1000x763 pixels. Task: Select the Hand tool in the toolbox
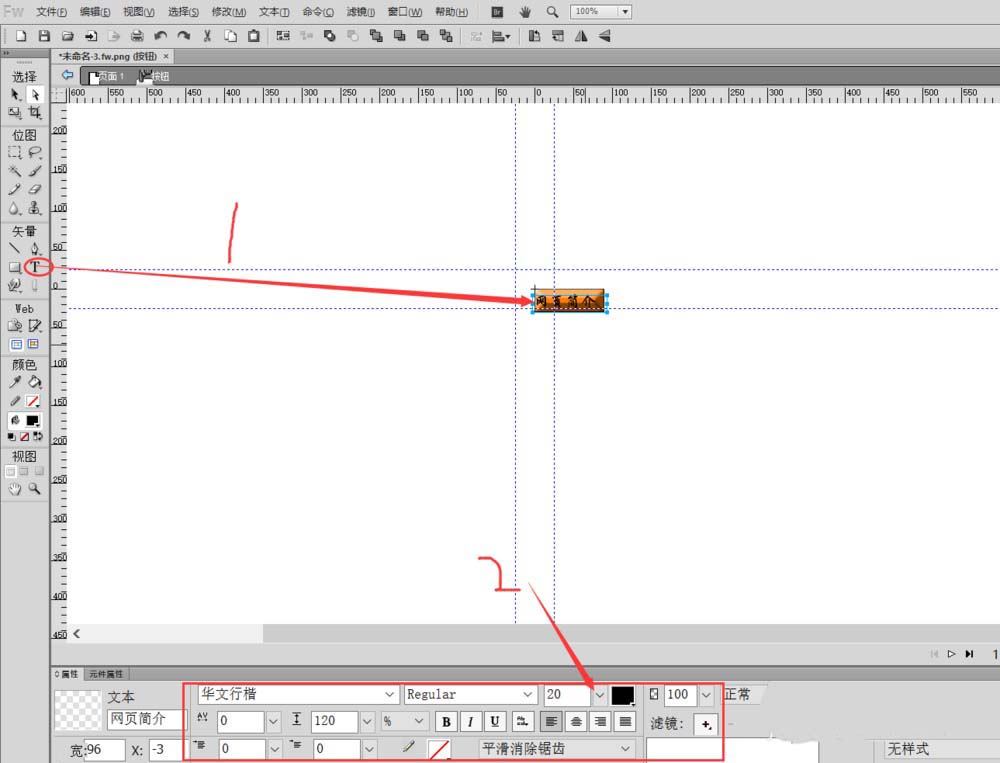(15, 489)
